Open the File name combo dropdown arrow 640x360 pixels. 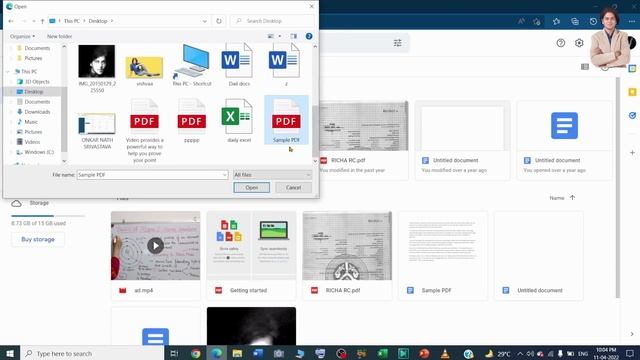(x=224, y=175)
